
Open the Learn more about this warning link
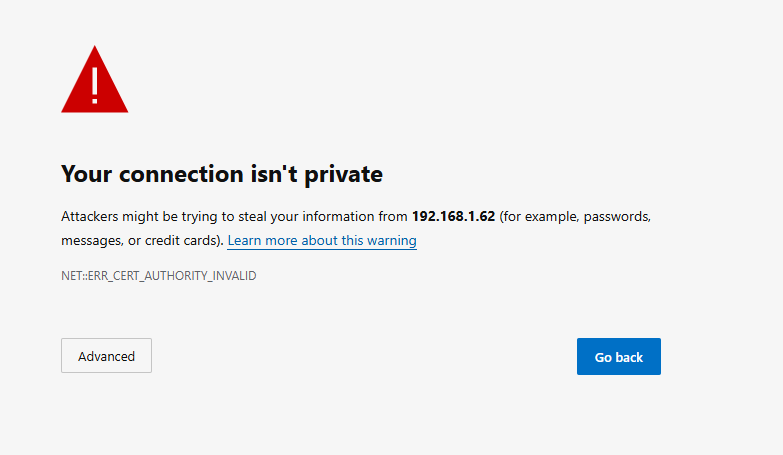322,241
